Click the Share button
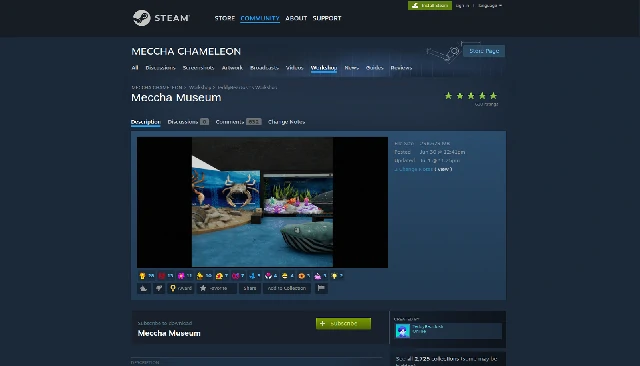The image size is (640, 366). tap(250, 288)
